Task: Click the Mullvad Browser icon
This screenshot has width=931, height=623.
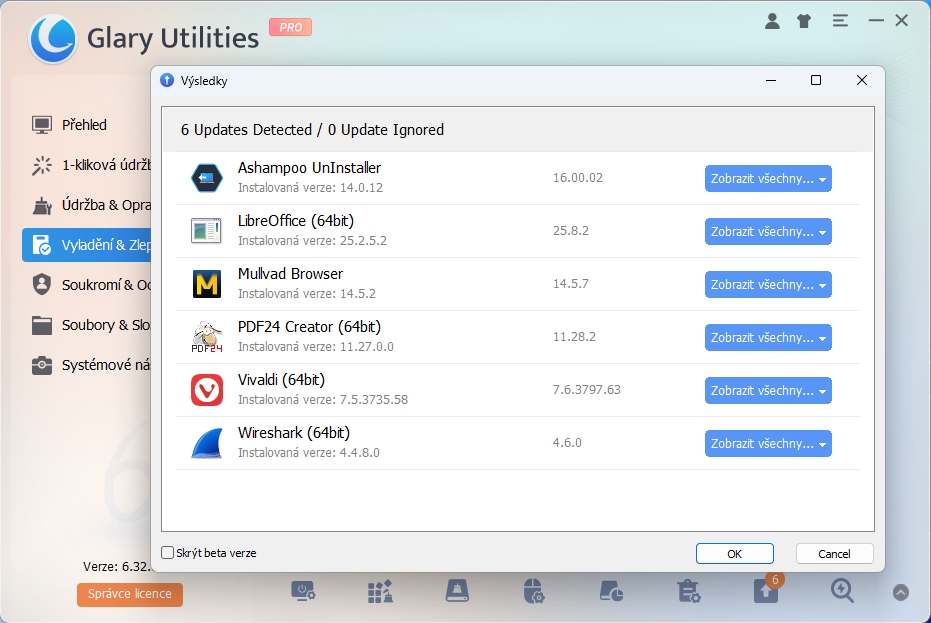Action: [x=207, y=284]
